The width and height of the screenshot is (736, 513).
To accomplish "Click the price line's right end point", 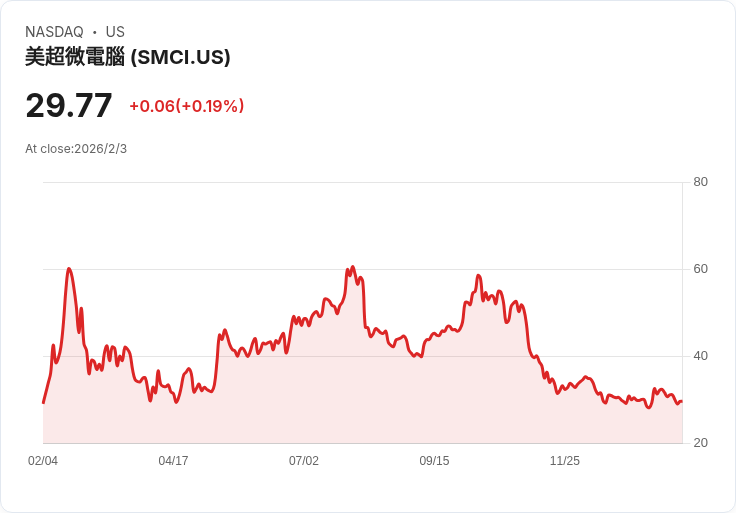I will click(x=681, y=402).
